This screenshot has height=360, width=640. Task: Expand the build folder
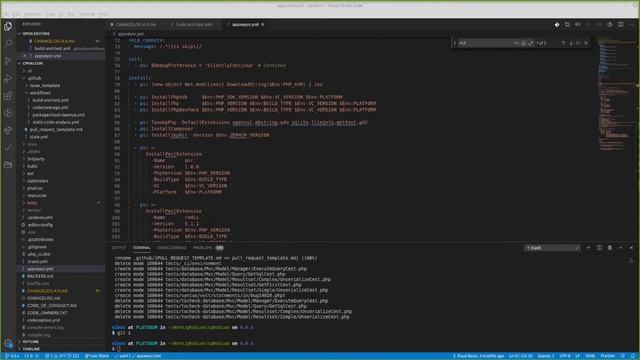32,166
